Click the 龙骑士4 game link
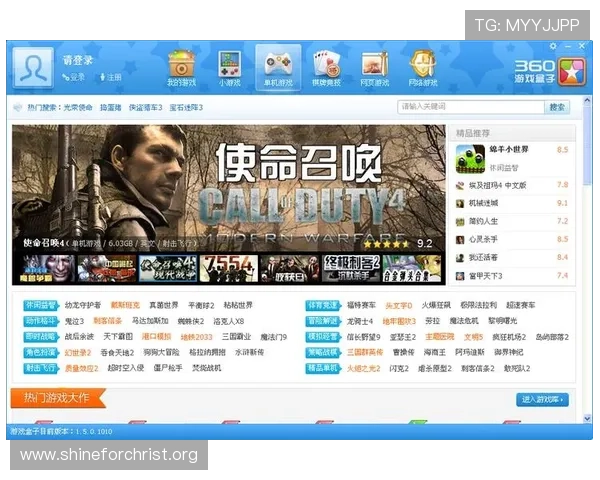Screen dimensions: 600x480 [360, 321]
